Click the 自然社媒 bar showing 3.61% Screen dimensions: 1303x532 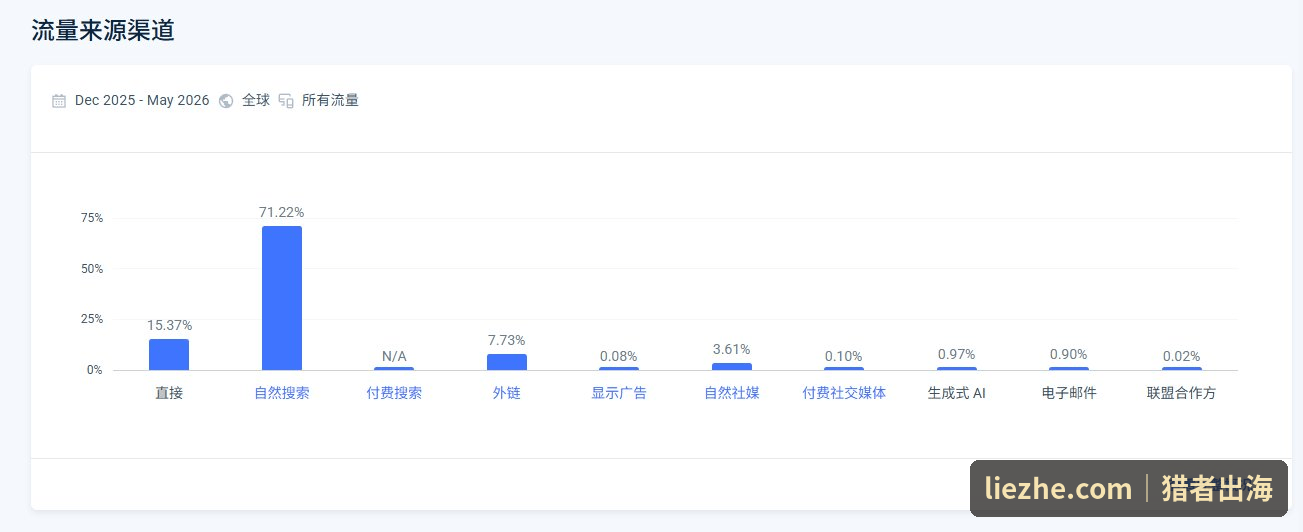coord(732,366)
